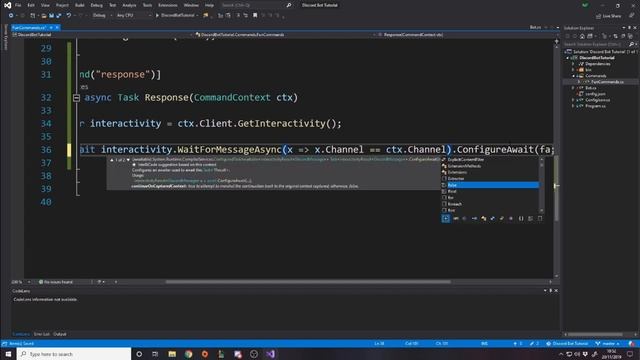Close the CodeLens panel
640x360 pixels.
click(556, 291)
